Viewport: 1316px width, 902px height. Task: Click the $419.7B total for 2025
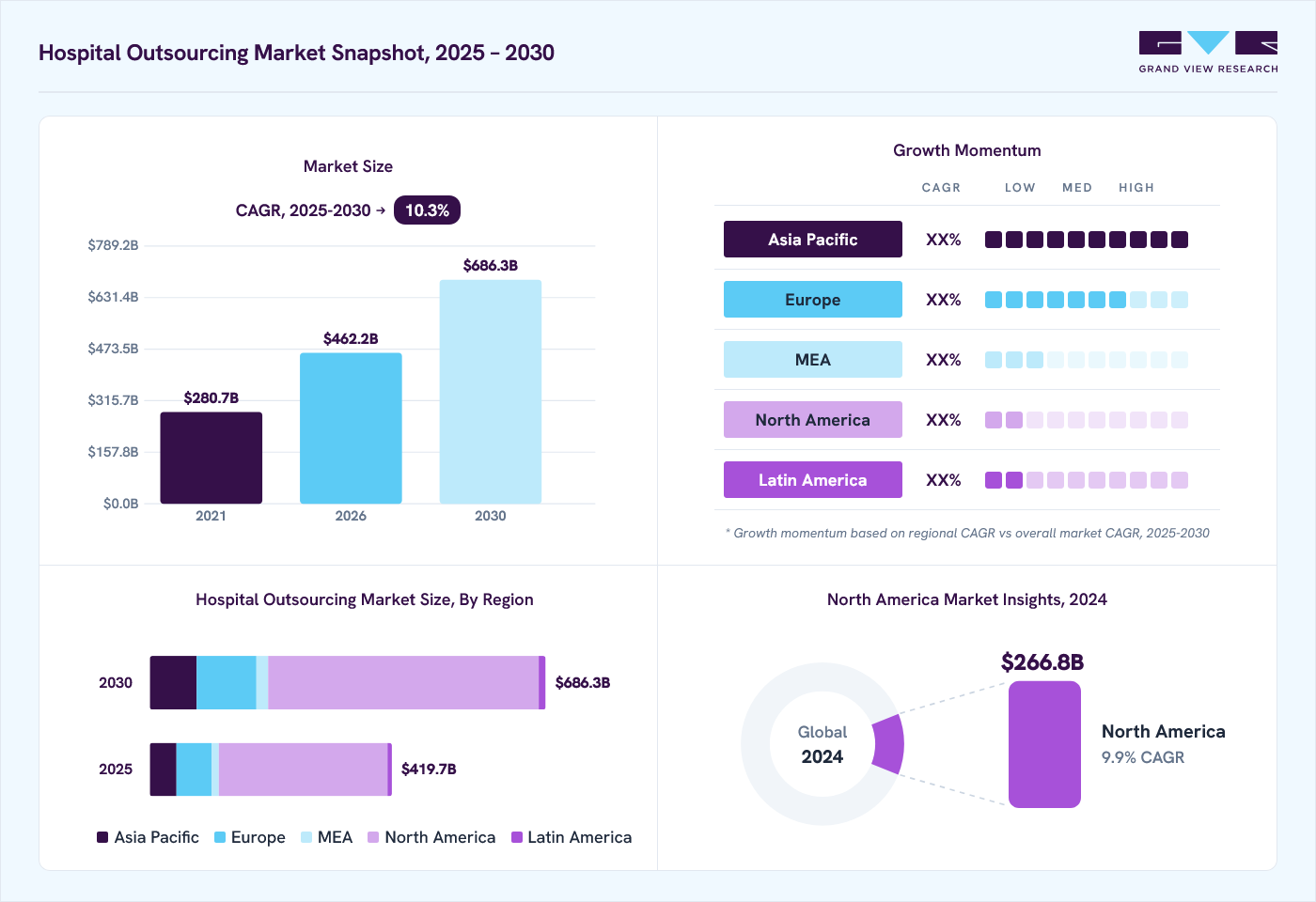tap(429, 770)
